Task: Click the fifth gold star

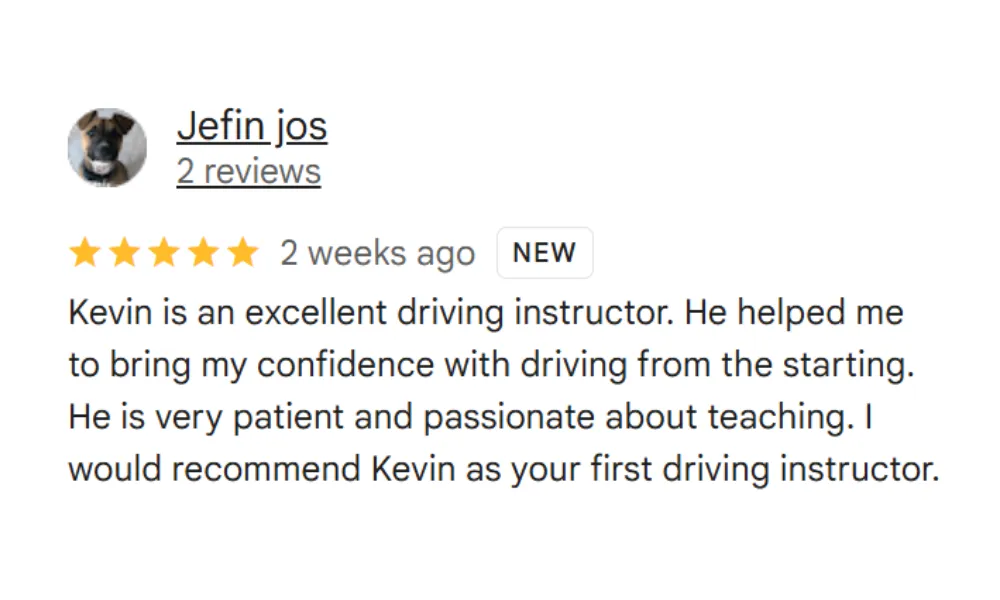Action: pyautogui.click(x=243, y=252)
